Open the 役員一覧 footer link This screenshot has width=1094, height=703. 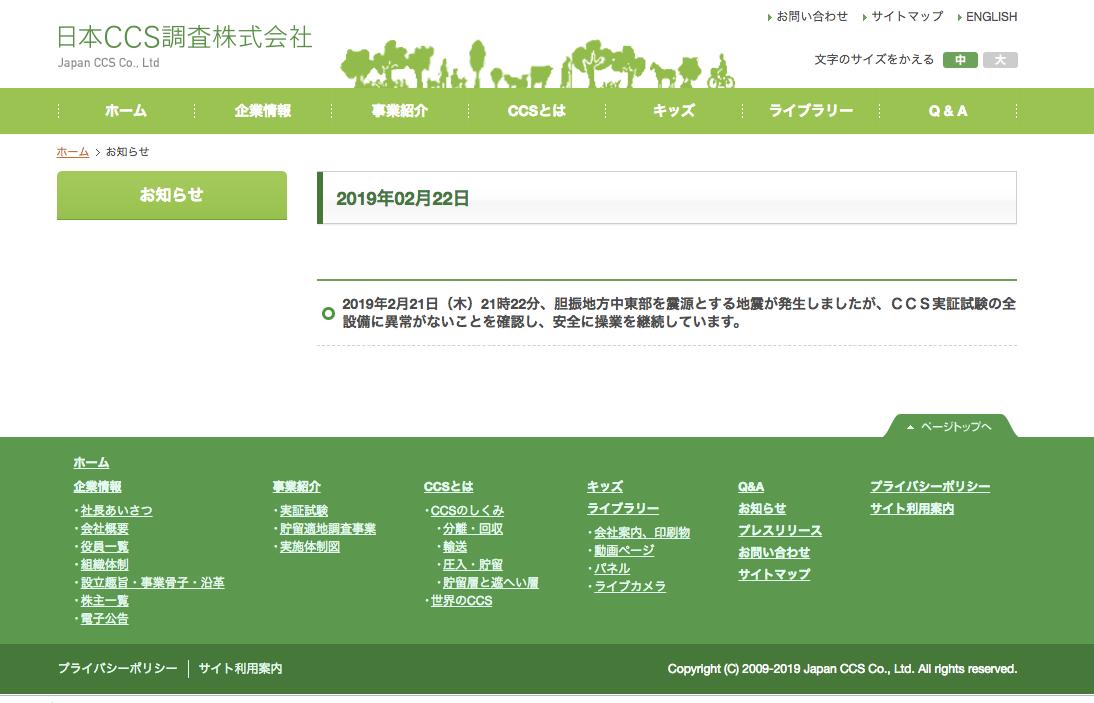(104, 547)
